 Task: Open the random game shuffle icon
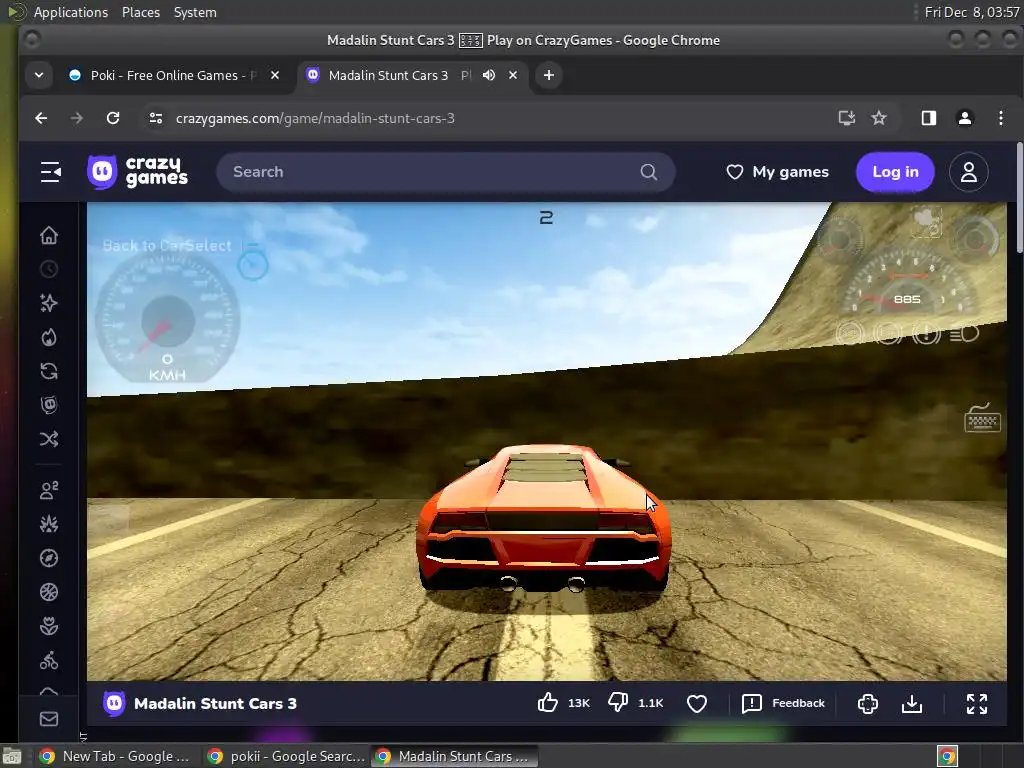point(49,439)
